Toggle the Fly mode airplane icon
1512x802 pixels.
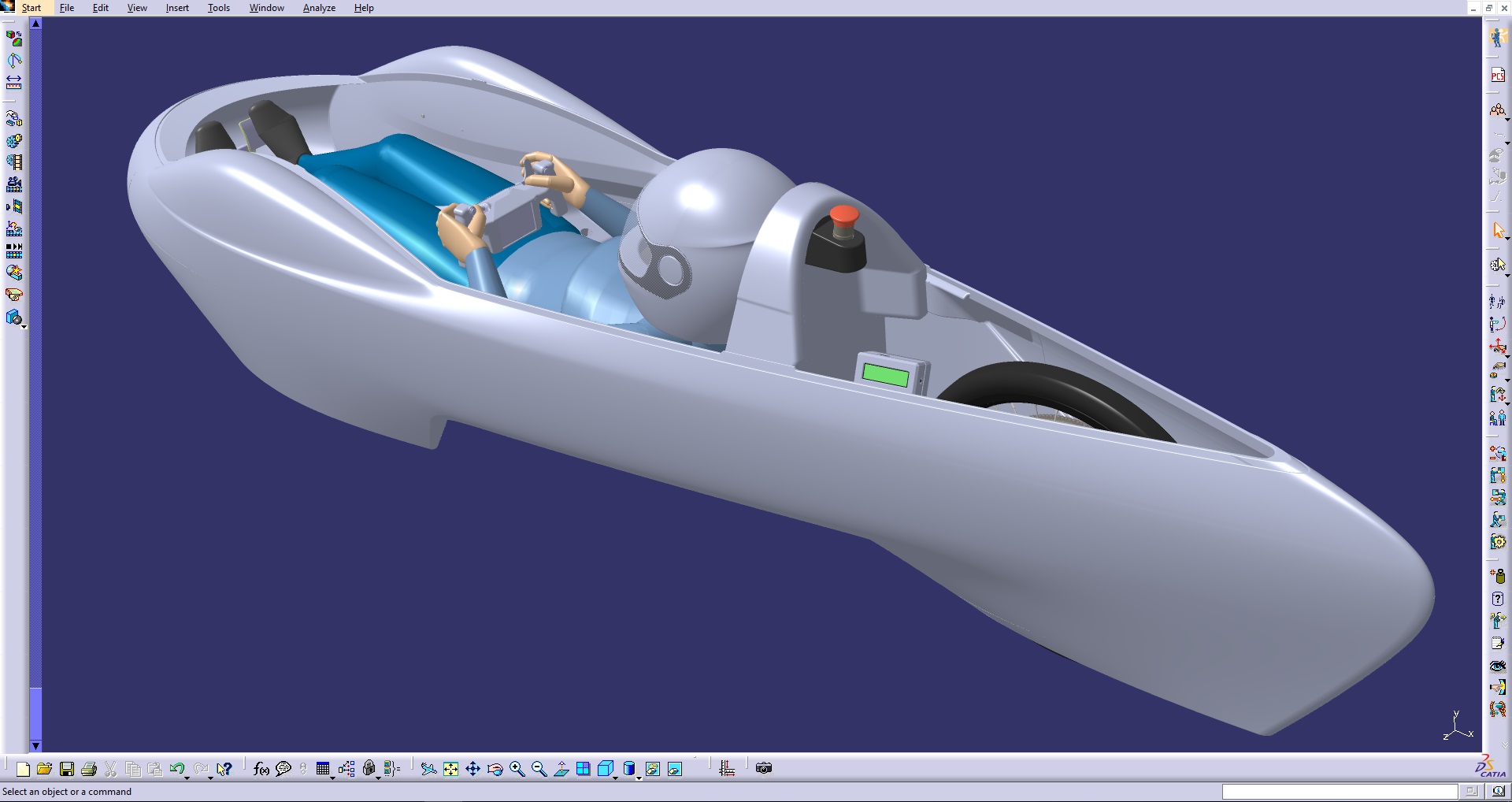[x=428, y=769]
